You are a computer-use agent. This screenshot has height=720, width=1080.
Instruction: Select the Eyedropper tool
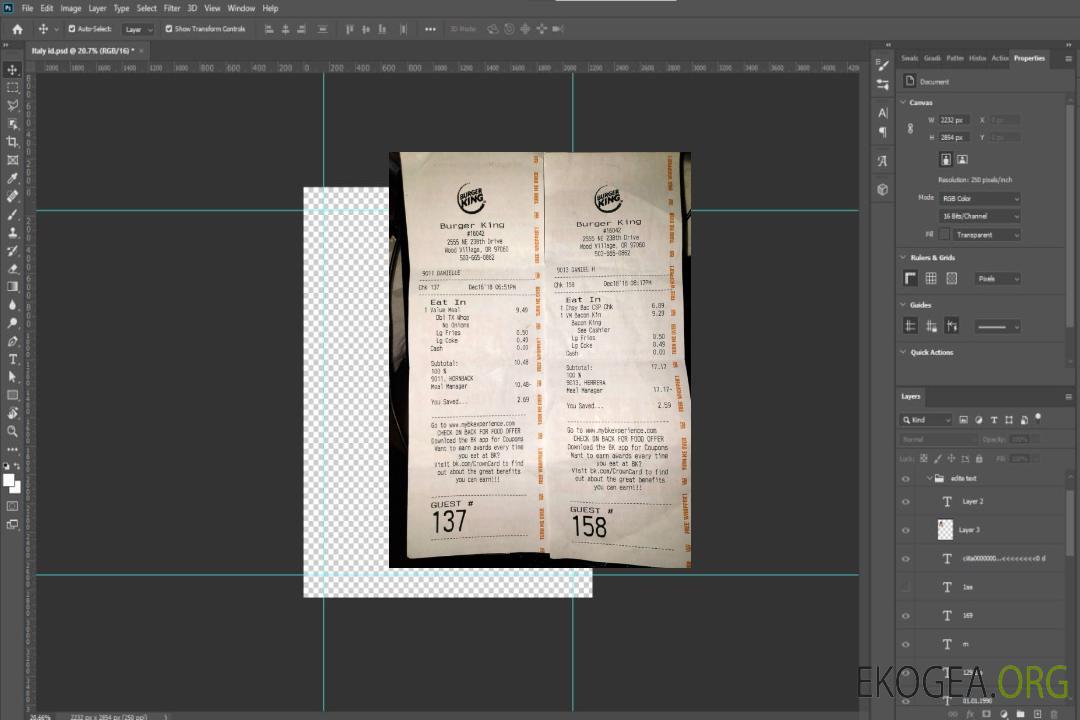click(x=12, y=178)
